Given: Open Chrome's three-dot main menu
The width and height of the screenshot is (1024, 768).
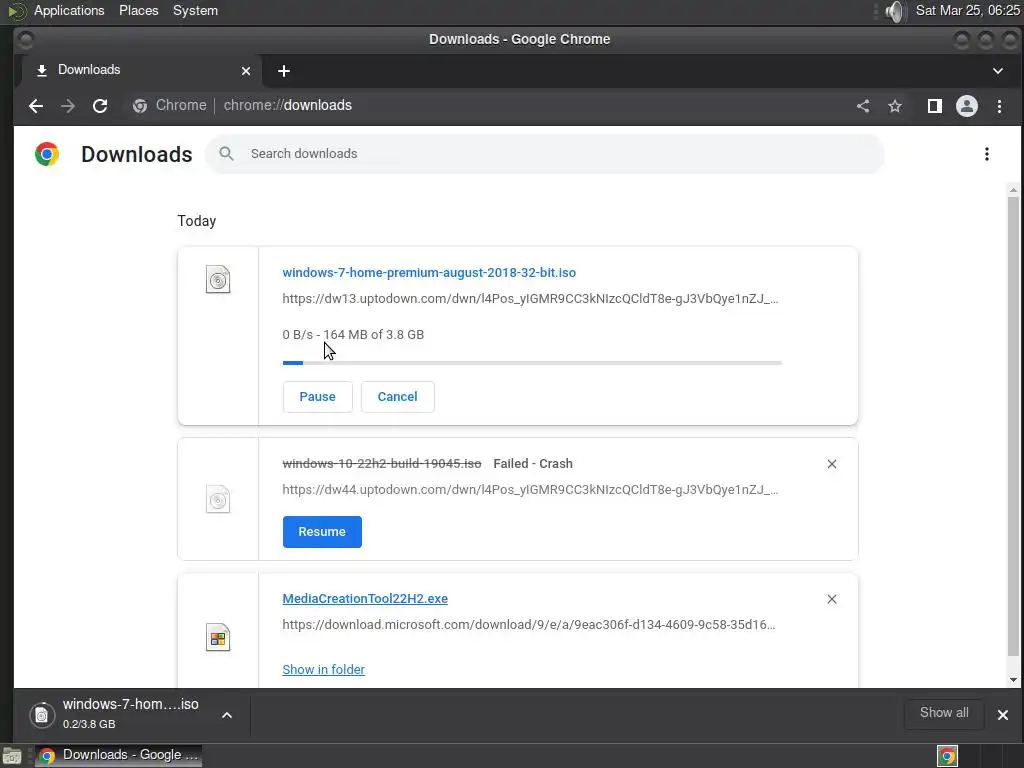Looking at the screenshot, I should [x=999, y=106].
